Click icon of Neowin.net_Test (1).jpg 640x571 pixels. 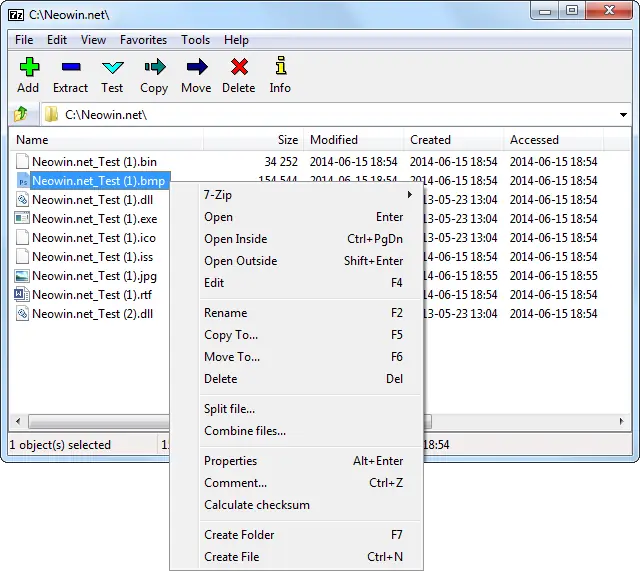pos(22,276)
